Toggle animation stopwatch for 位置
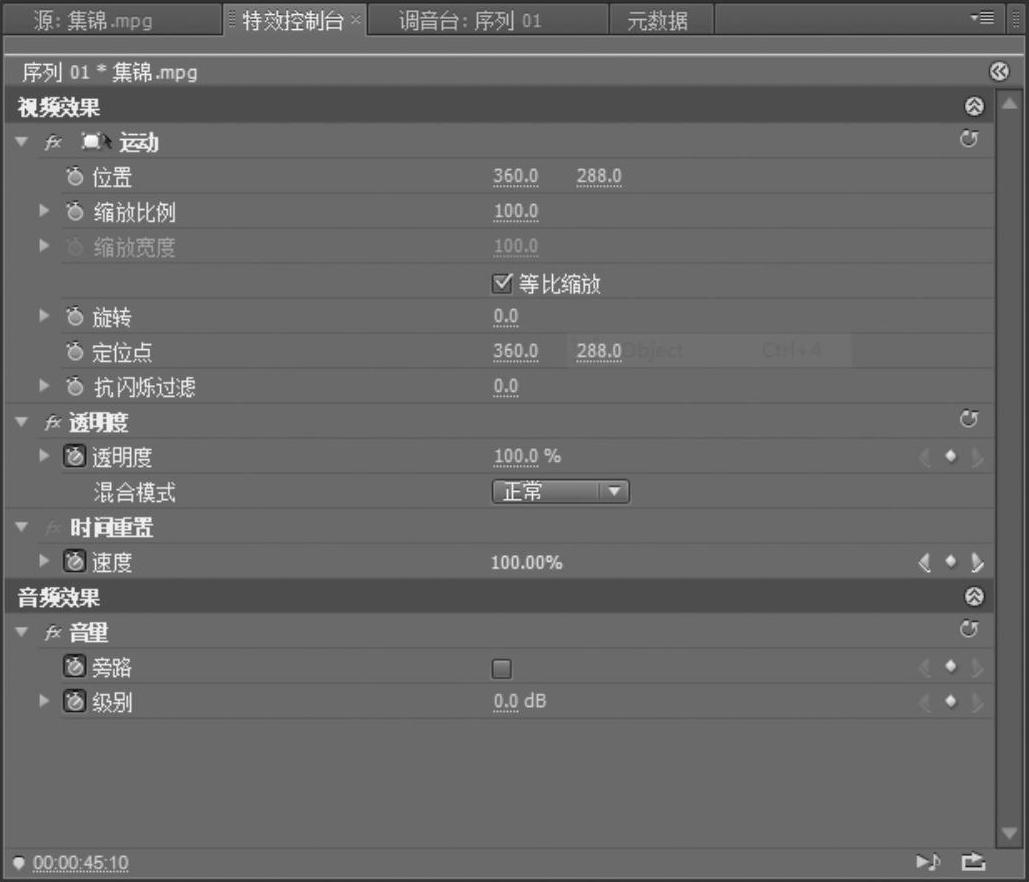The width and height of the screenshot is (1029, 882). tap(75, 176)
